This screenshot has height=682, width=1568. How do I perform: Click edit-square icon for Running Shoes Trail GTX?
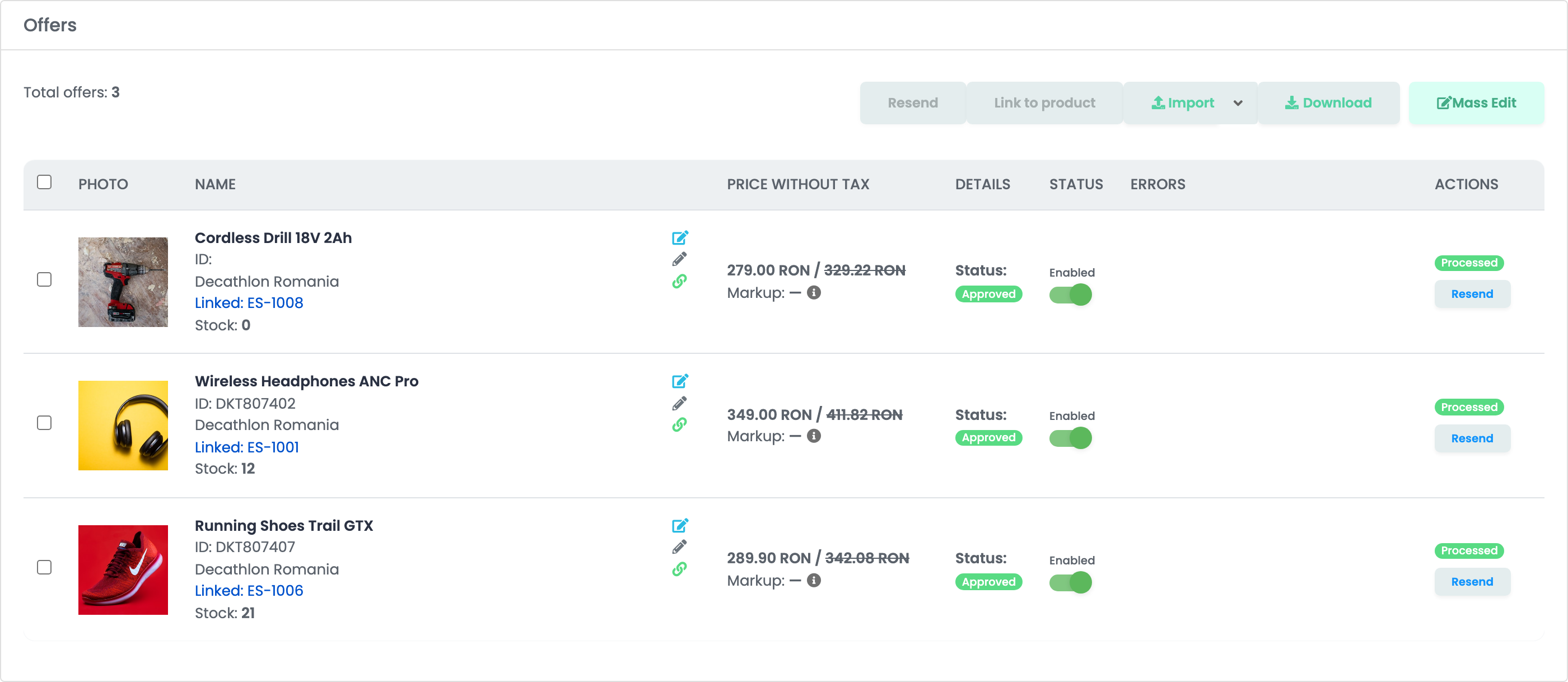(680, 525)
